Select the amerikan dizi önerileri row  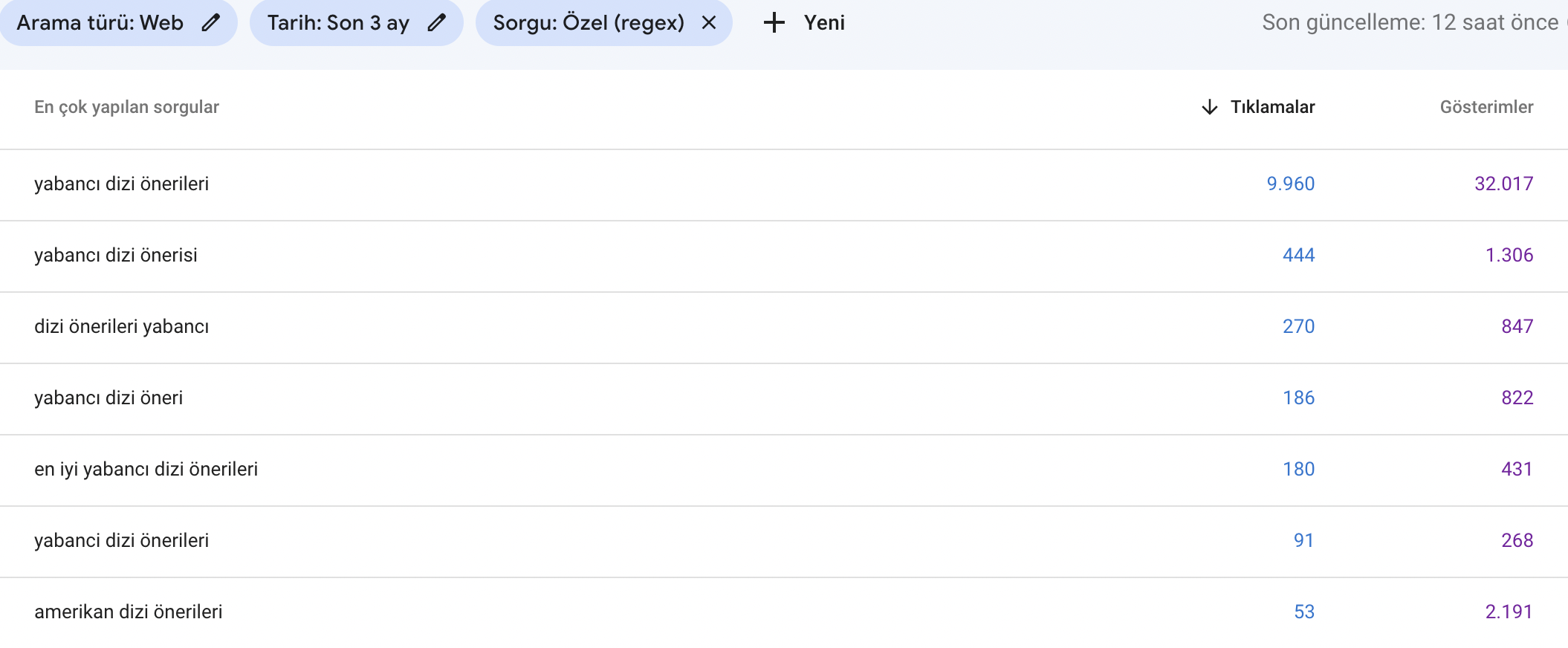(x=130, y=612)
